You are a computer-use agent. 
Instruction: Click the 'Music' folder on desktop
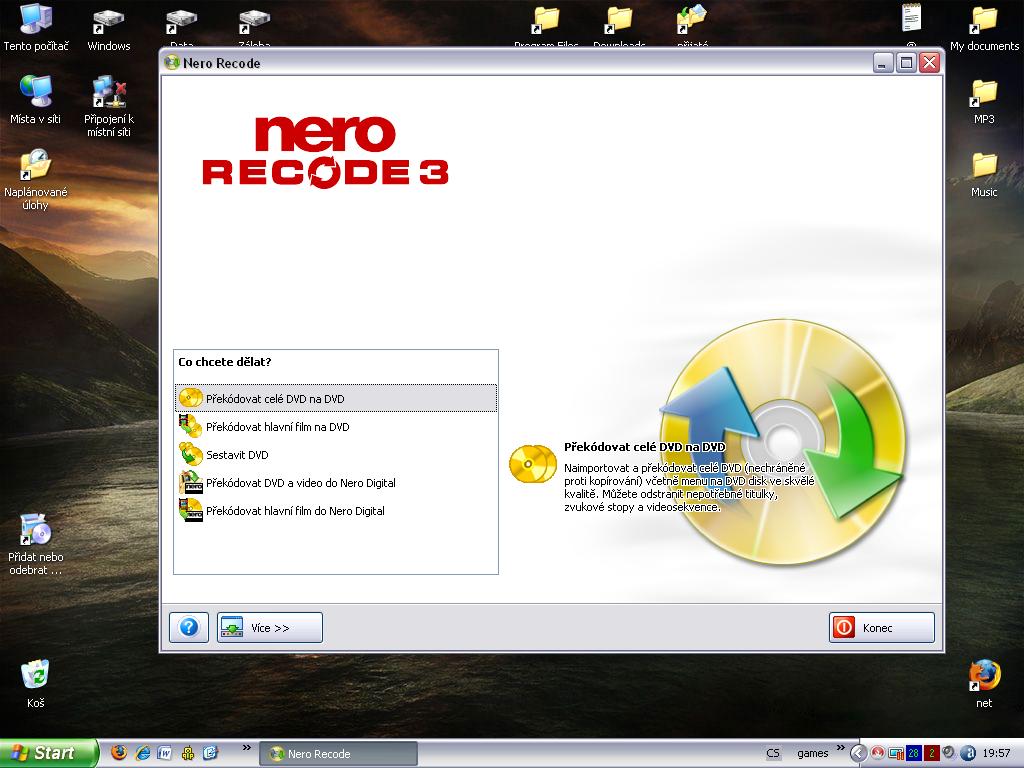coord(984,174)
